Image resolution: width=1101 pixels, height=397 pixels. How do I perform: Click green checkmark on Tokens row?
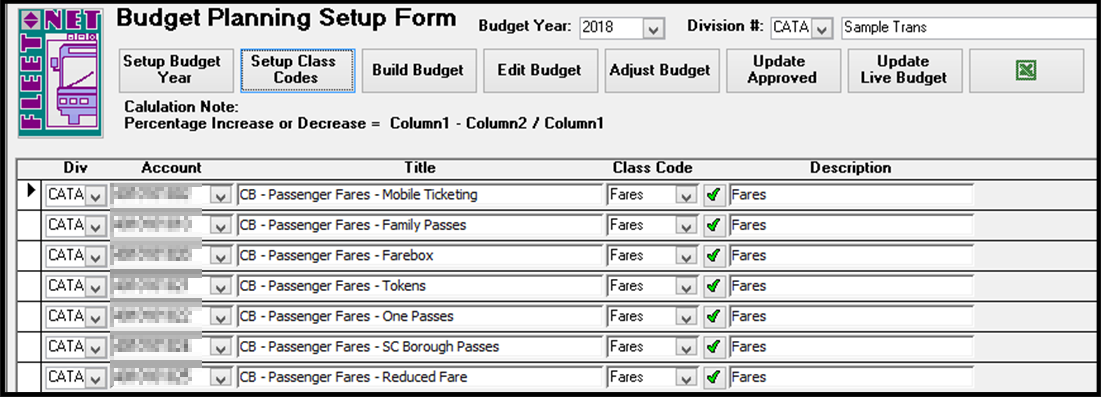point(714,286)
